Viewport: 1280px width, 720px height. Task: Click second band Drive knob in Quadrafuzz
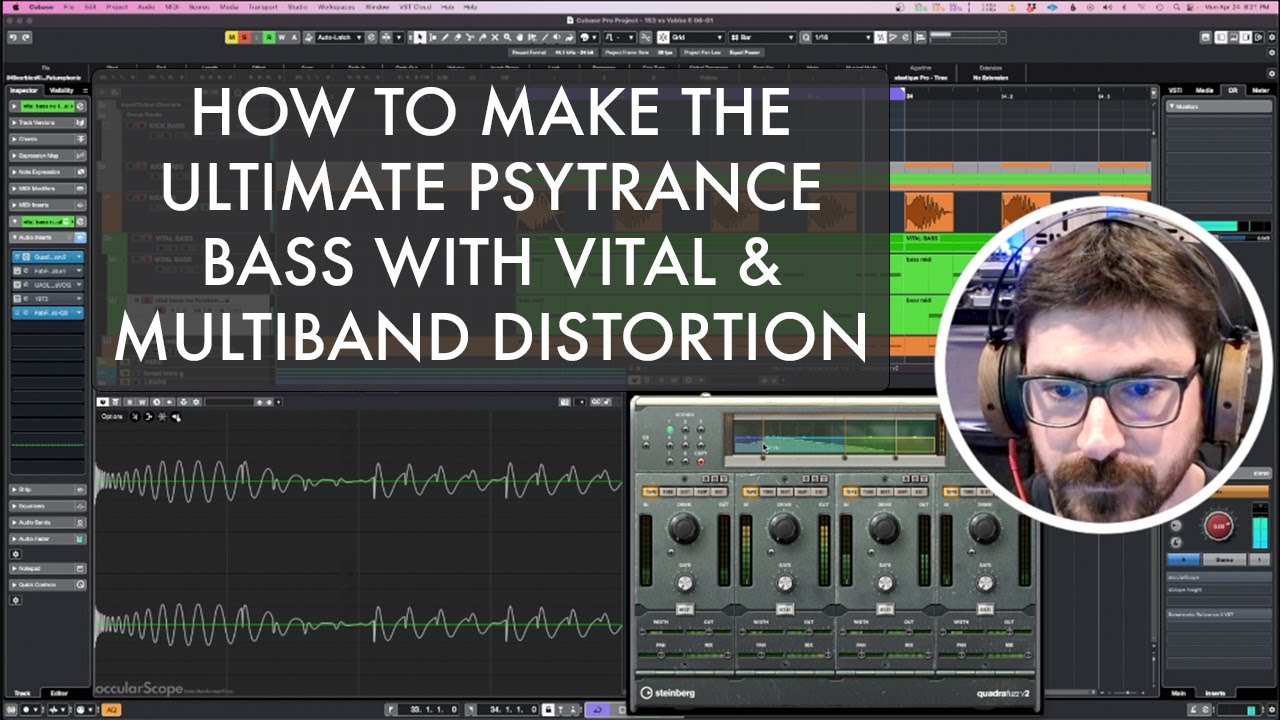point(784,528)
